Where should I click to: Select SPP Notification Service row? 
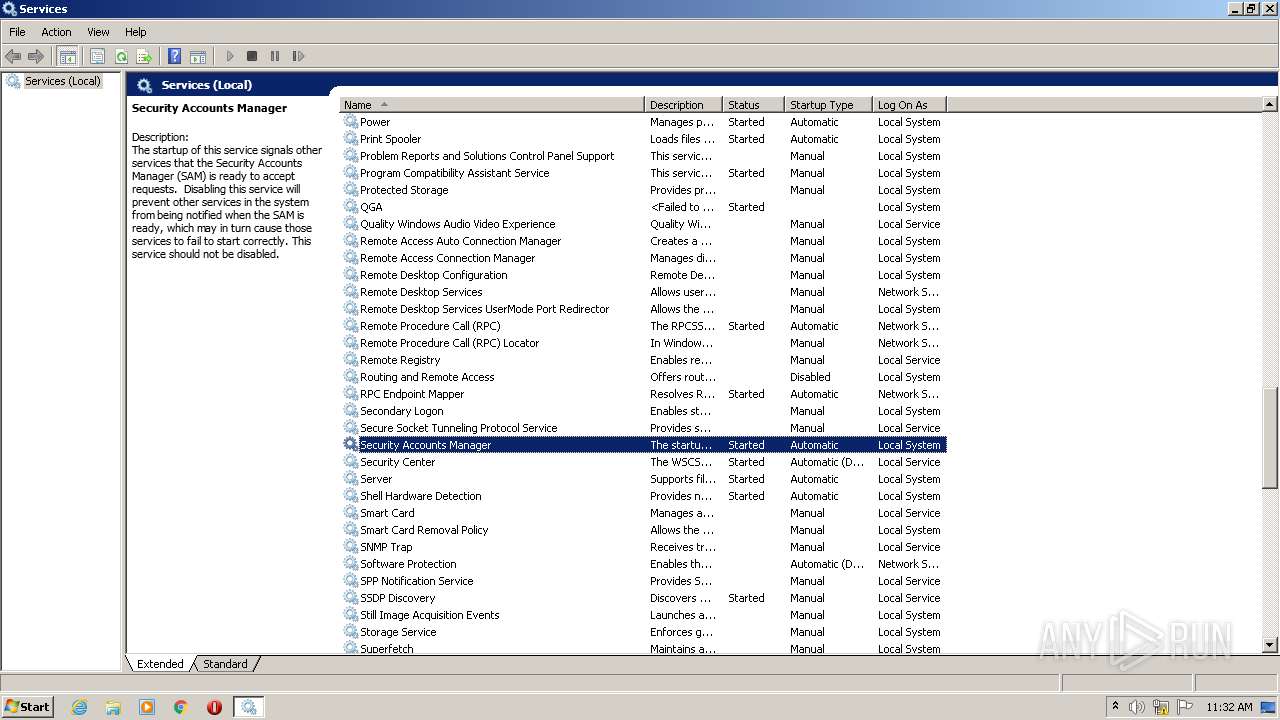pyautogui.click(x=643, y=581)
